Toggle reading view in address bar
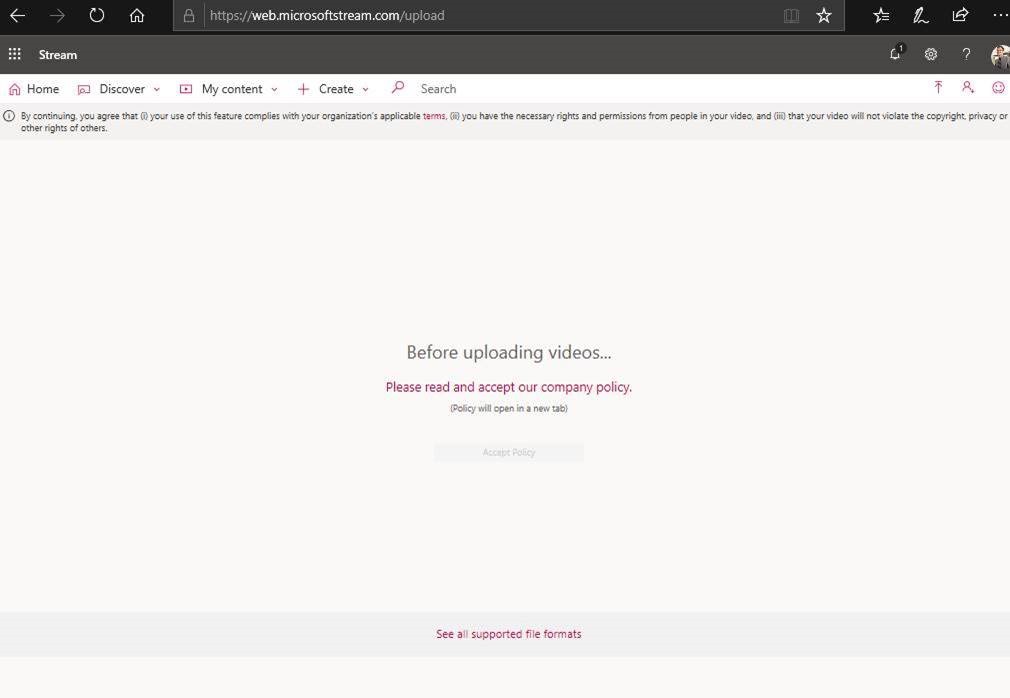1010x698 pixels. [791, 16]
